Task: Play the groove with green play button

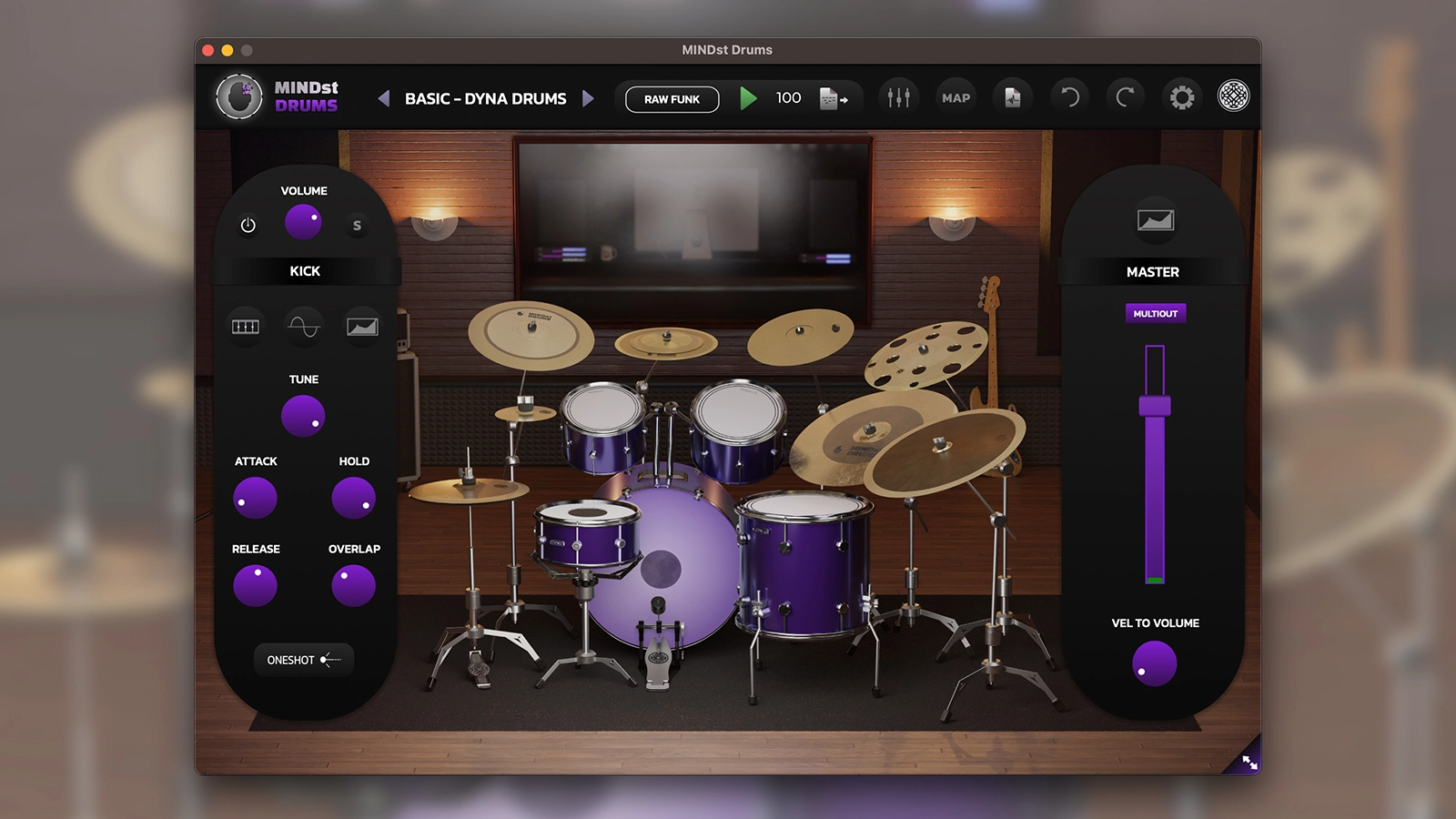Action: 748,98
